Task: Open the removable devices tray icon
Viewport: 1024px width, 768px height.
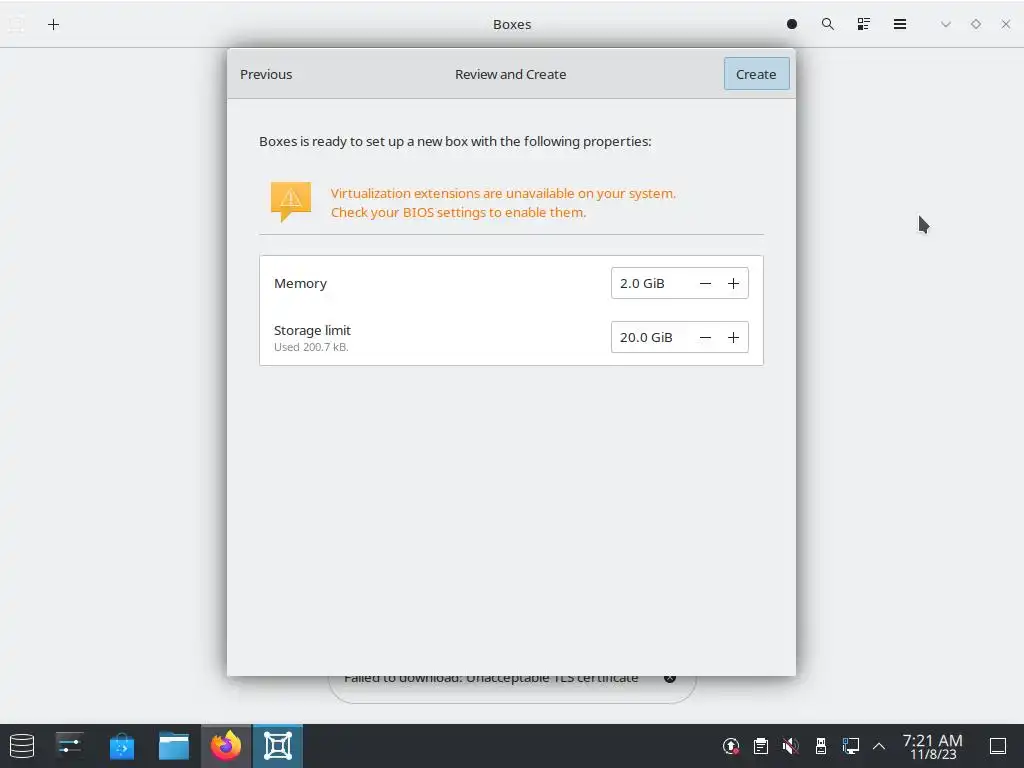Action: coord(821,746)
